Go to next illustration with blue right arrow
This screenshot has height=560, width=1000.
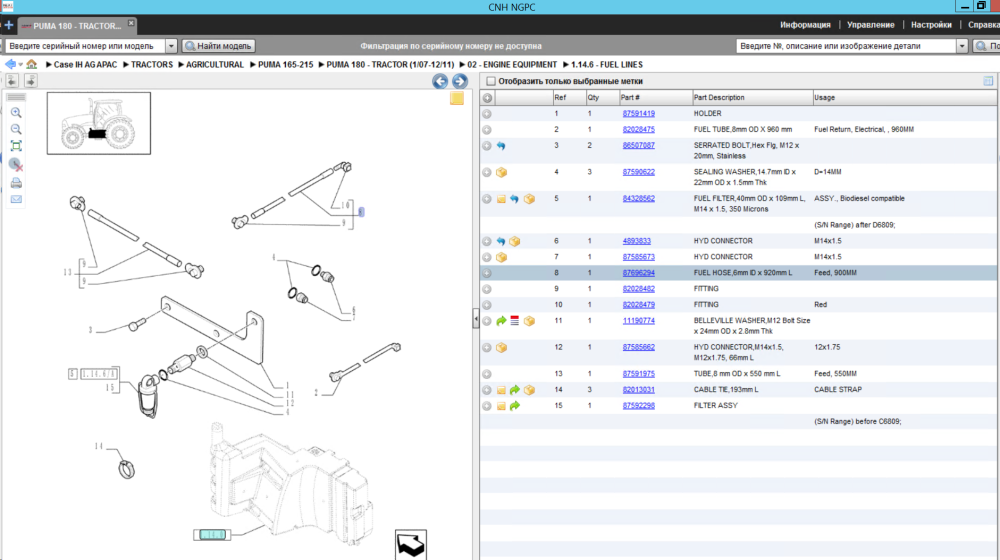459,81
